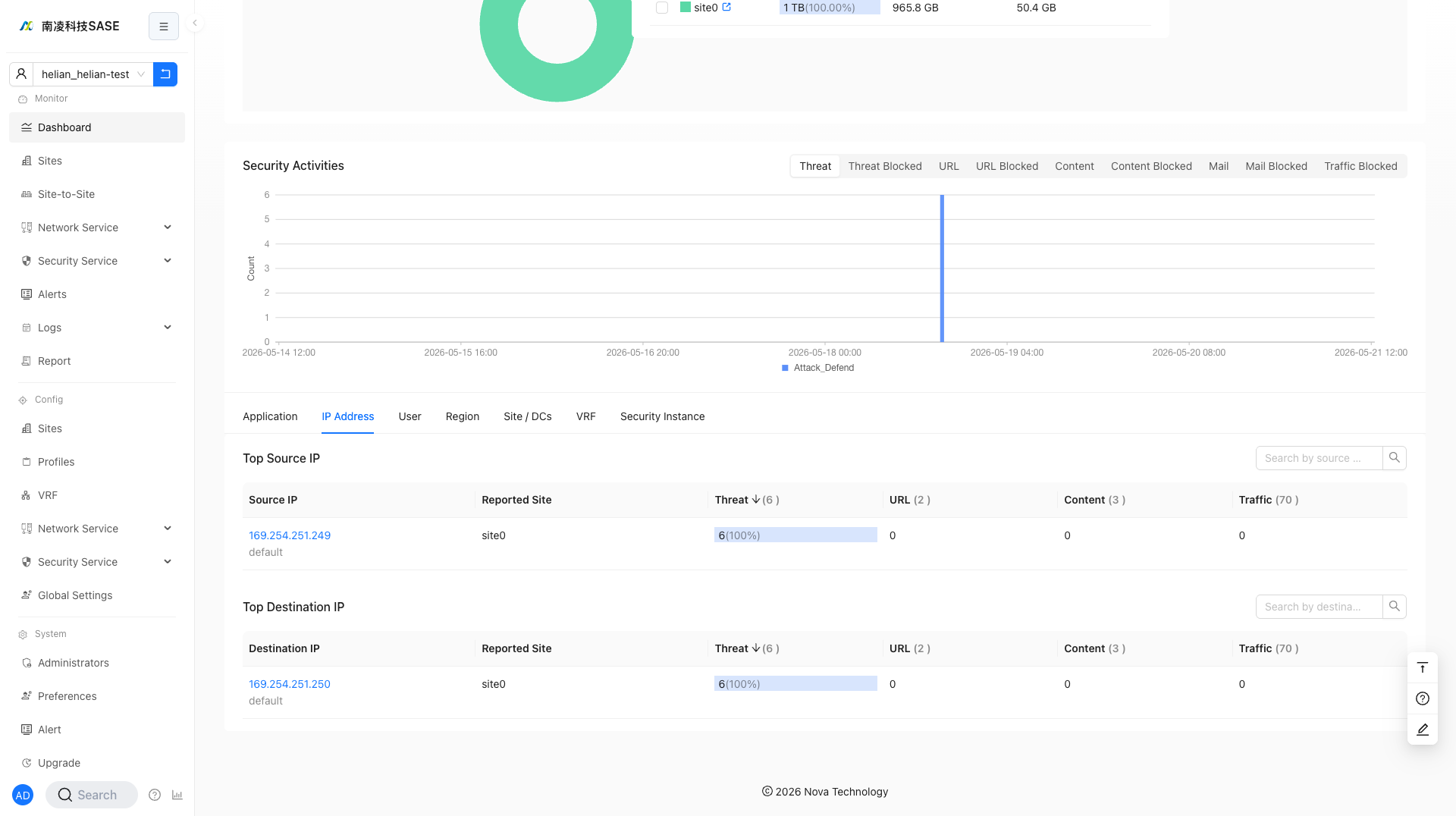Open the Alerts page
Viewport: 1456px width, 816px height.
(97, 294)
